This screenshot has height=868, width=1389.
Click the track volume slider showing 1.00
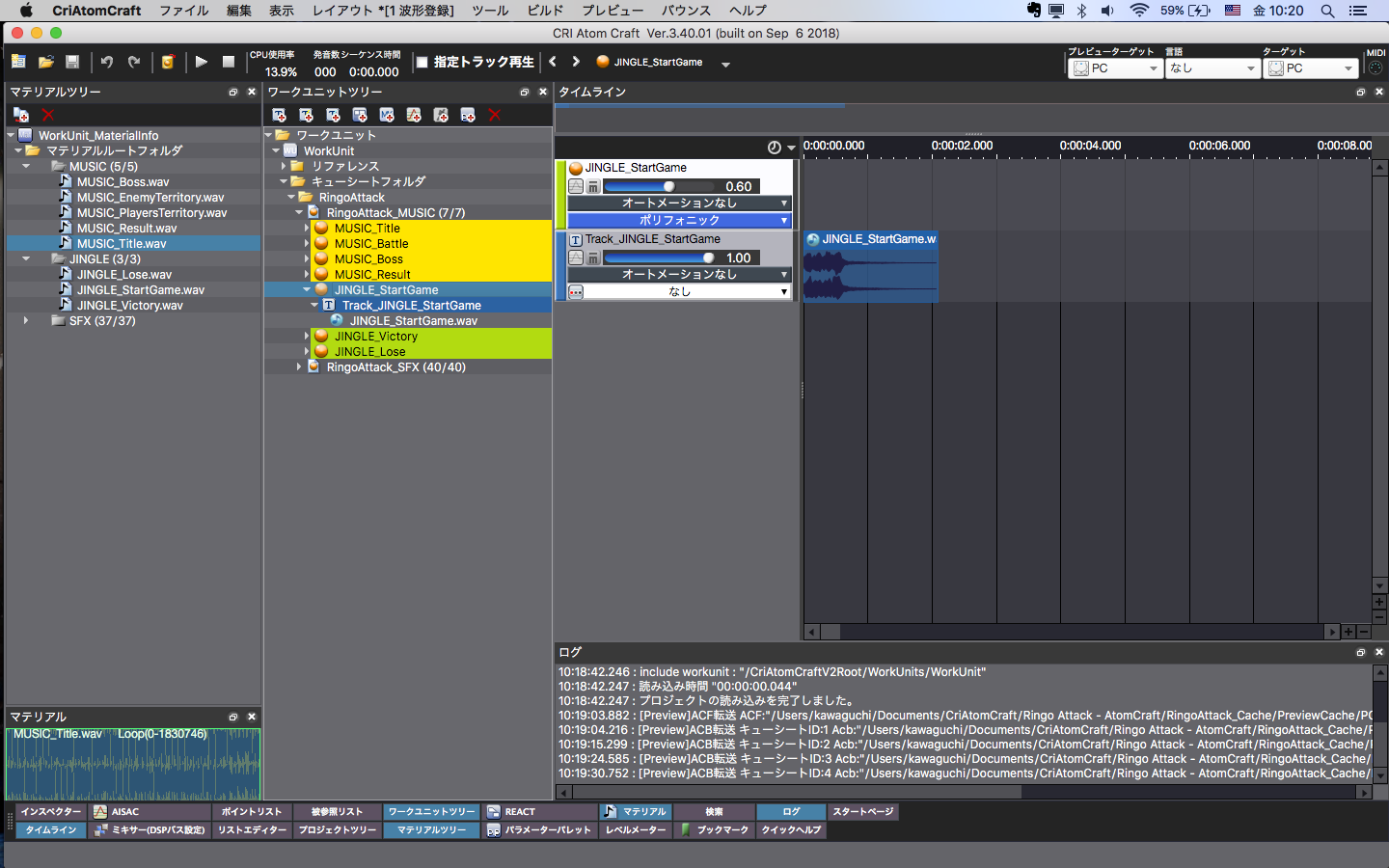(659, 258)
